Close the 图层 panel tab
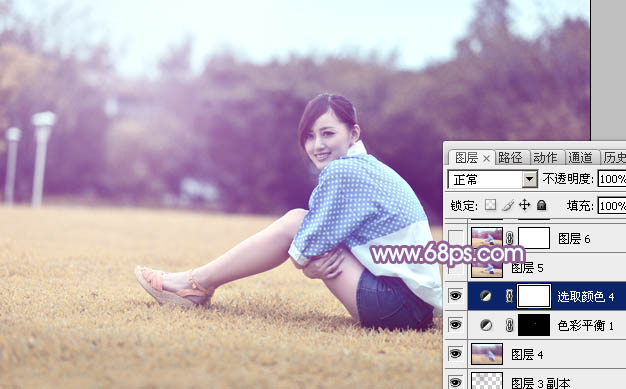This screenshot has height=389, width=626. point(486,159)
